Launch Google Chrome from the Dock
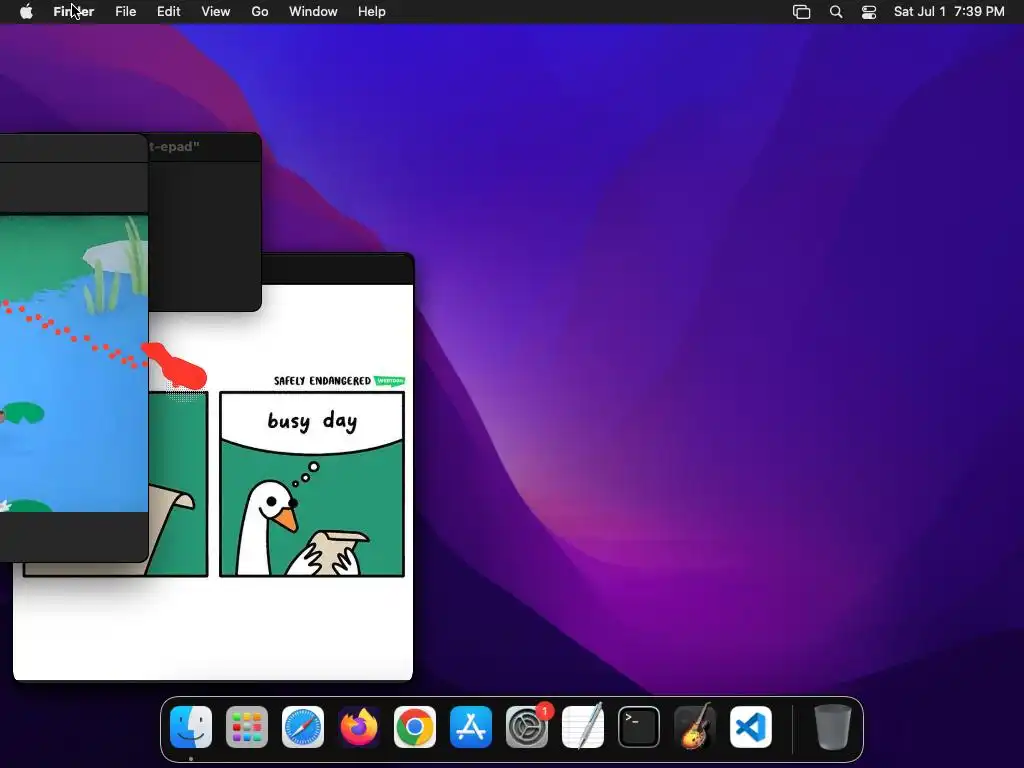Viewport: 1024px width, 768px height. 415,727
